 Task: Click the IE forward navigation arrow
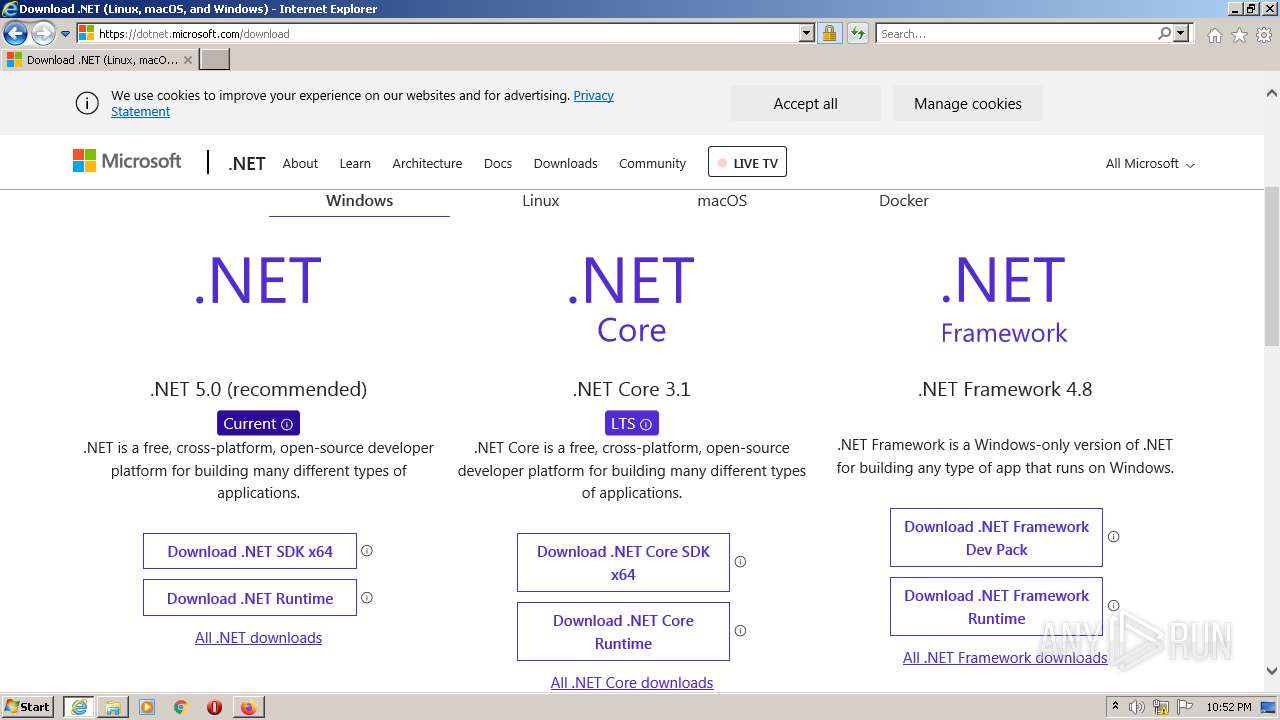pyautogui.click(x=43, y=33)
